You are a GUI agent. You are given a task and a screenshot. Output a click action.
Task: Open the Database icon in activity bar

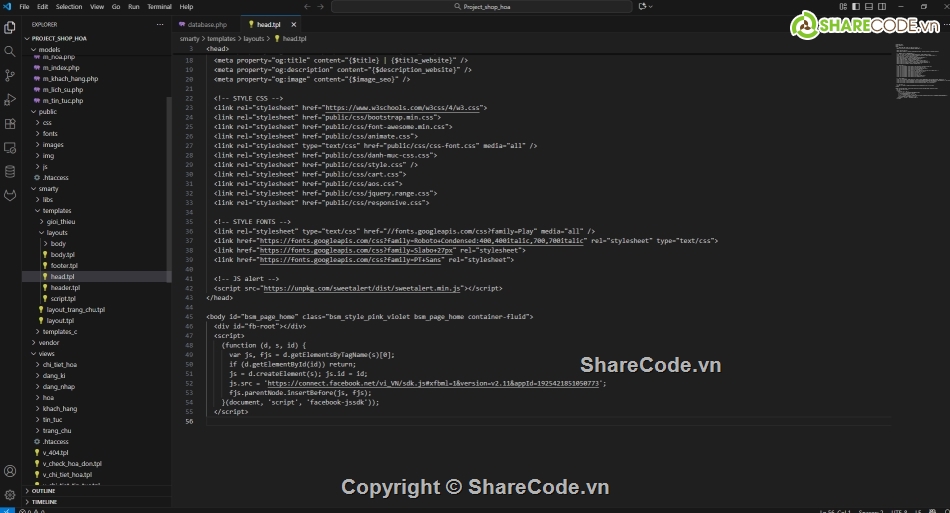(x=10, y=172)
